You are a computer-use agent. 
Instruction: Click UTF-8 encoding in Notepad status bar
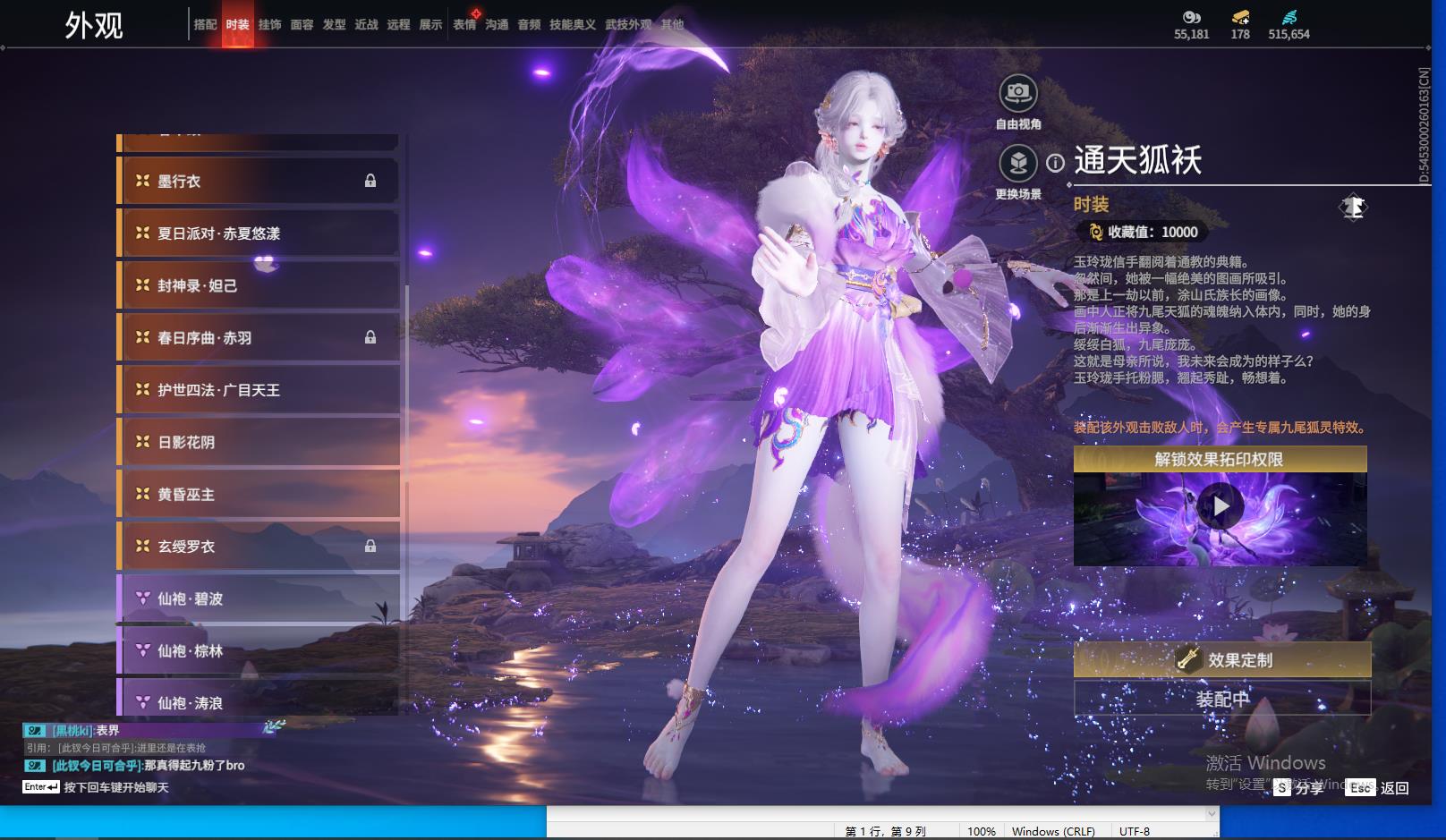tap(1135, 831)
